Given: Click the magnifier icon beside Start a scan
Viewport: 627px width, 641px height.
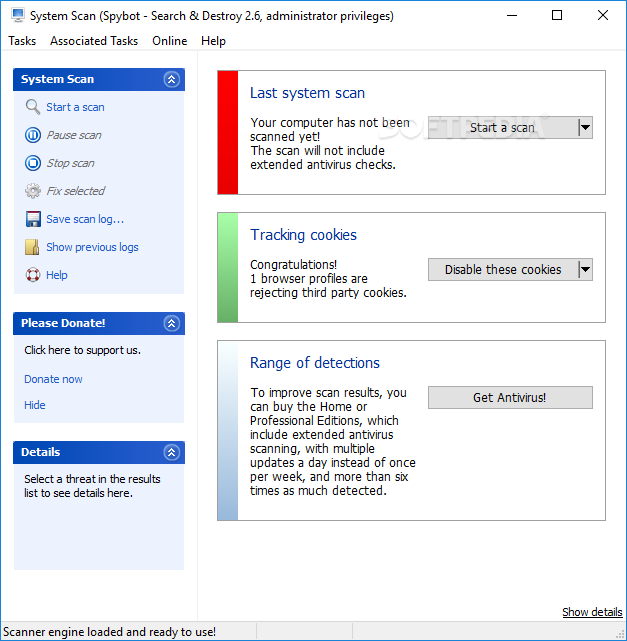Looking at the screenshot, I should (x=33, y=107).
